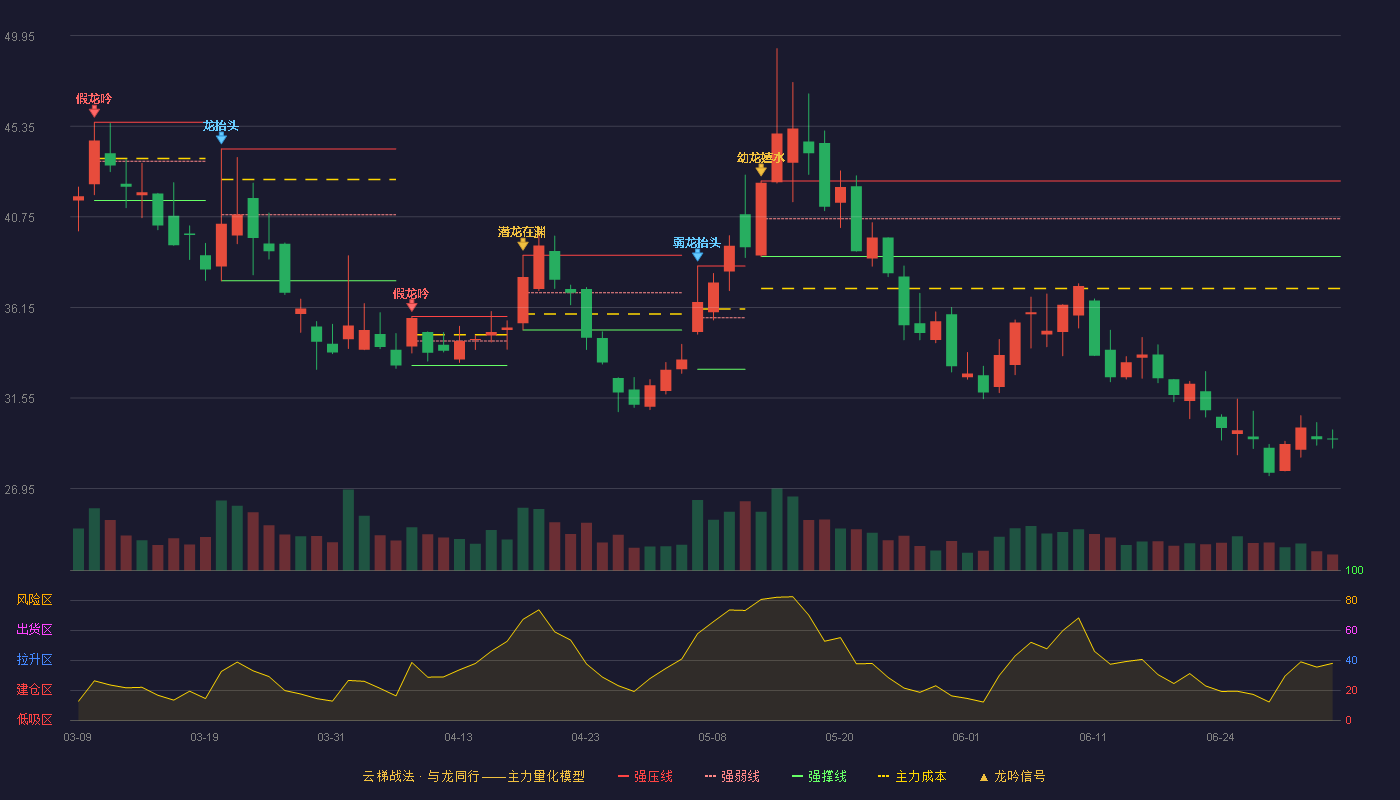Image resolution: width=1400 pixels, height=800 pixels.
Task: Click the magenta 60 indicator scale value
Action: click(x=1351, y=630)
